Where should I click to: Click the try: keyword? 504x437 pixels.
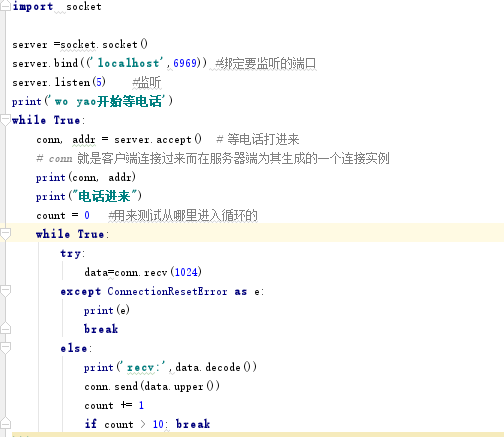point(73,253)
